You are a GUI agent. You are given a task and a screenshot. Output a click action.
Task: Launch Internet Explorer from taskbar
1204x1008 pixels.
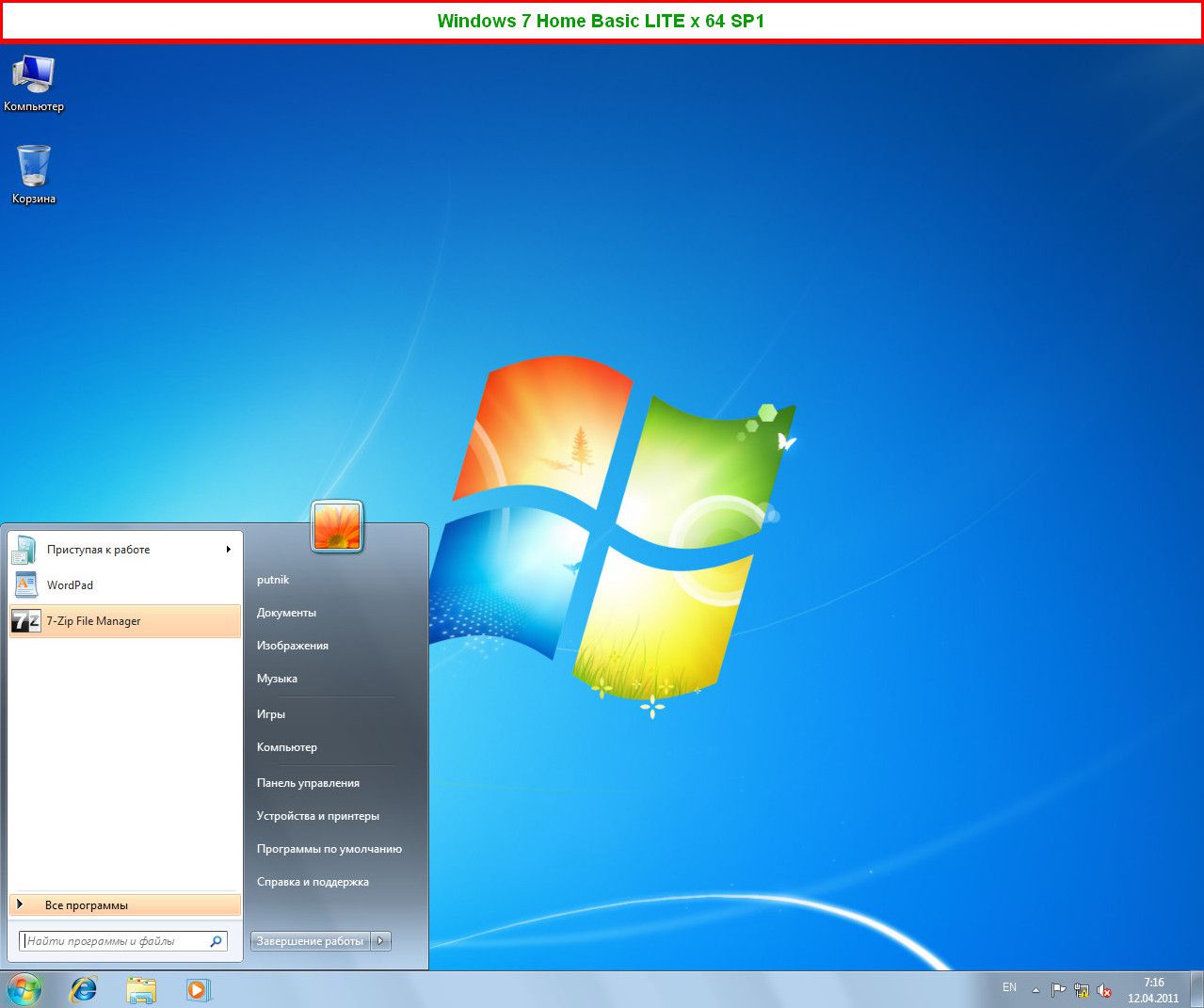coord(84,990)
